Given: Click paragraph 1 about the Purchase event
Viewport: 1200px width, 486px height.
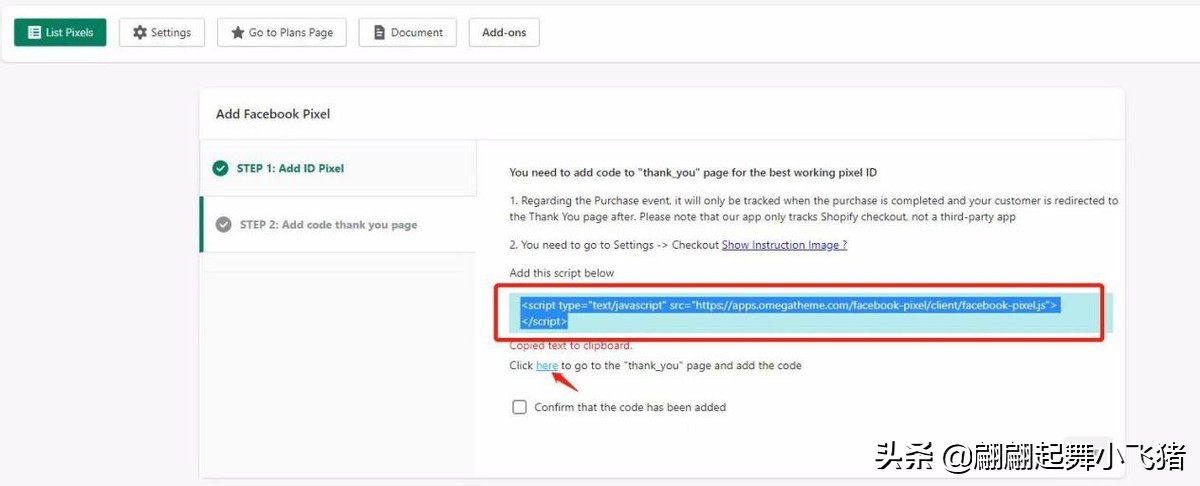Looking at the screenshot, I should tap(814, 209).
